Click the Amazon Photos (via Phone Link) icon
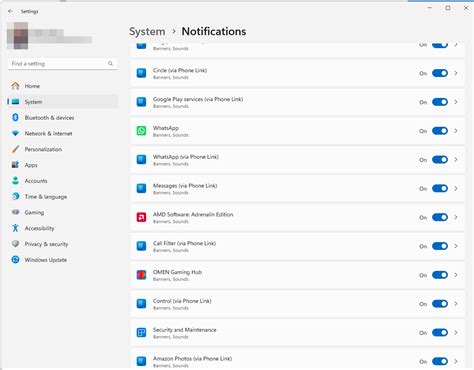Screen dimensions: 474x370 pyautogui.click(x=141, y=361)
